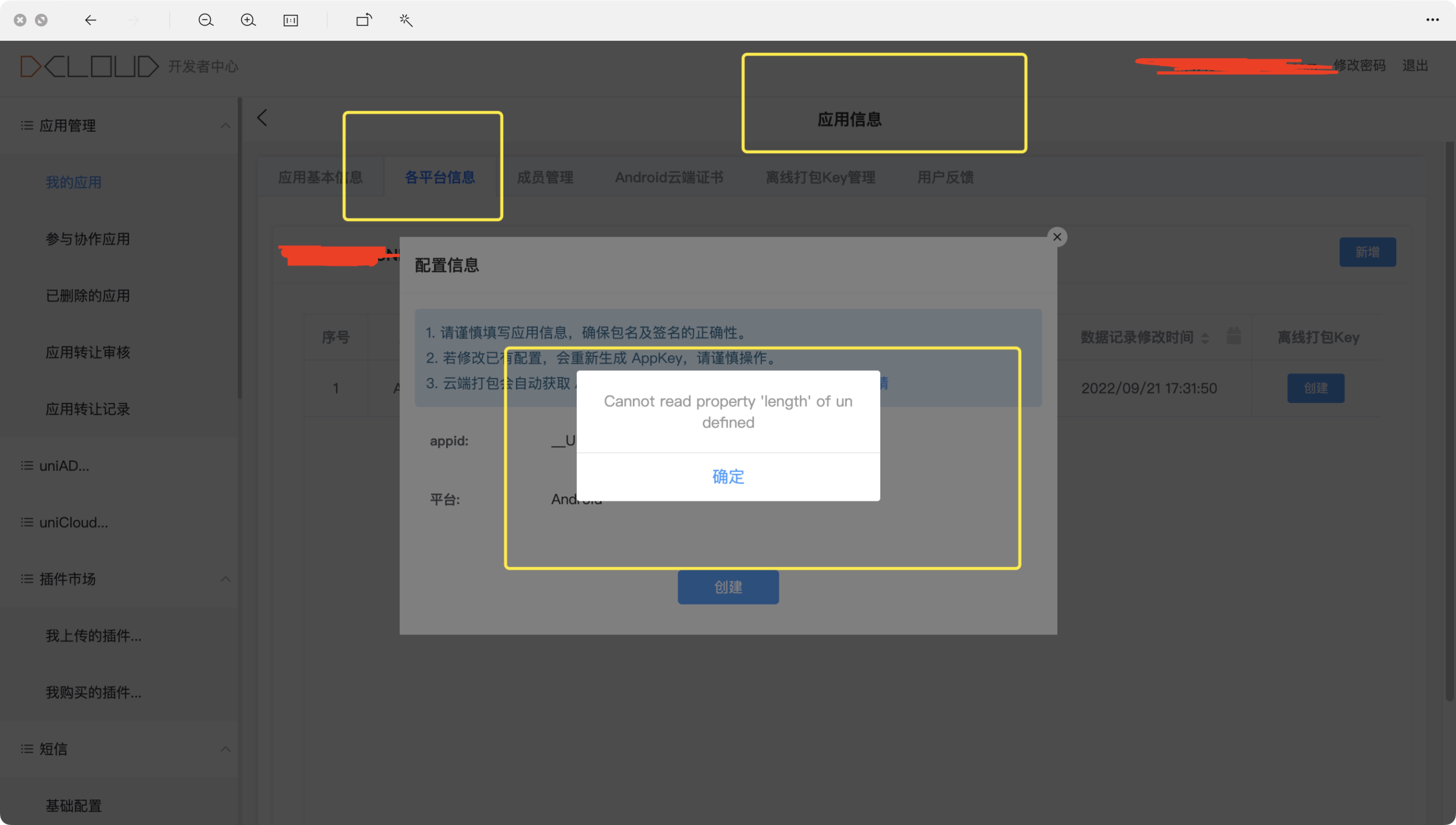Close the 配置信息 dialog with X

point(1057,237)
